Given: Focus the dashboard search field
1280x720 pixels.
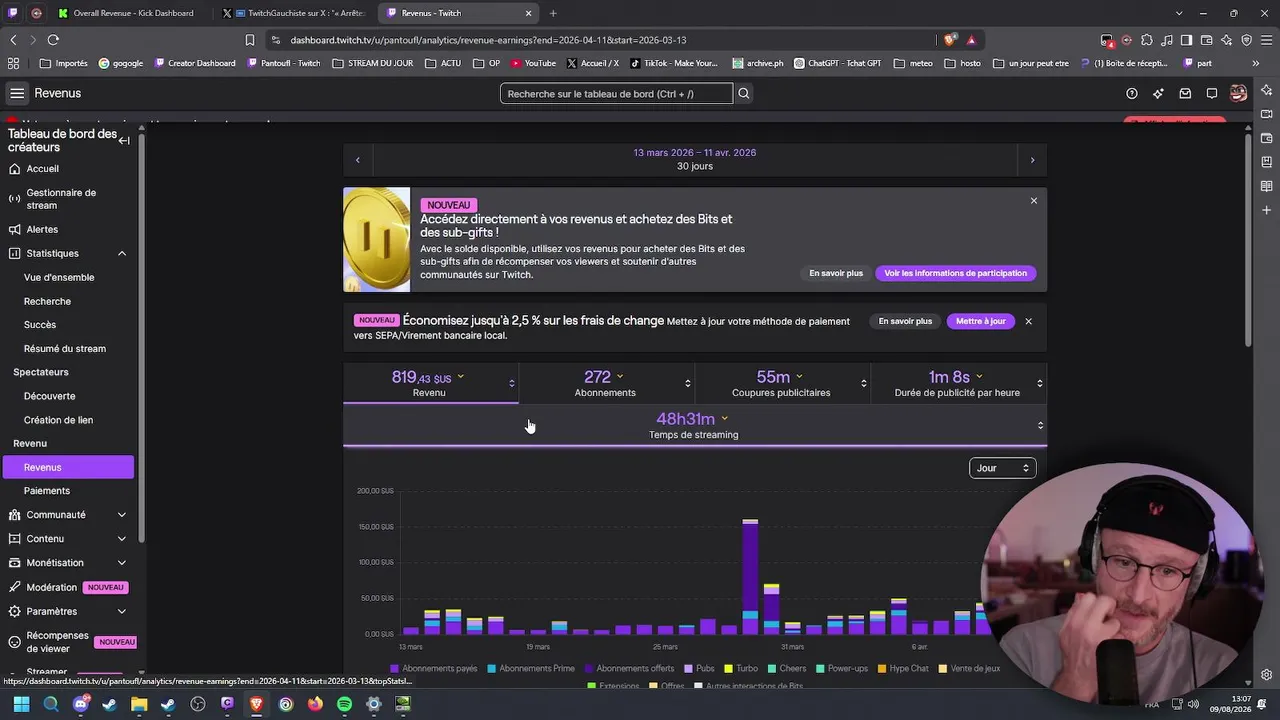Looking at the screenshot, I should (x=616, y=94).
